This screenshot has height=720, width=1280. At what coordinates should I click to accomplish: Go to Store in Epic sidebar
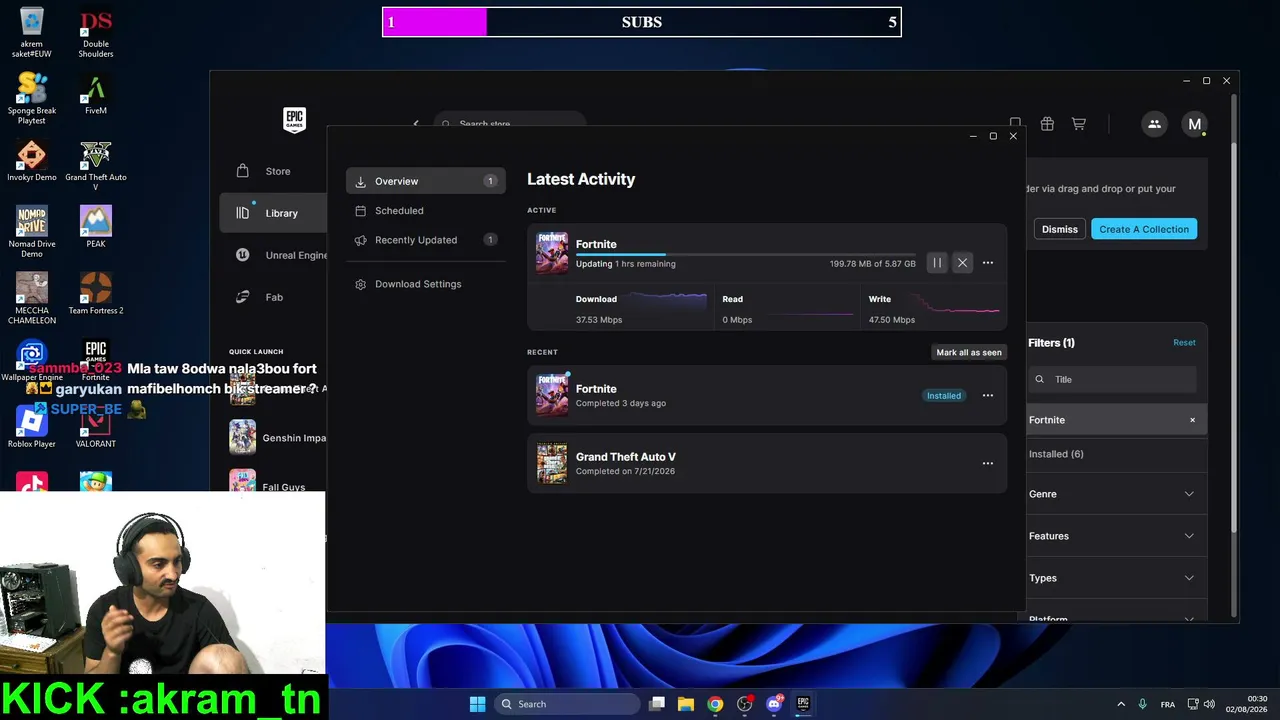point(274,171)
